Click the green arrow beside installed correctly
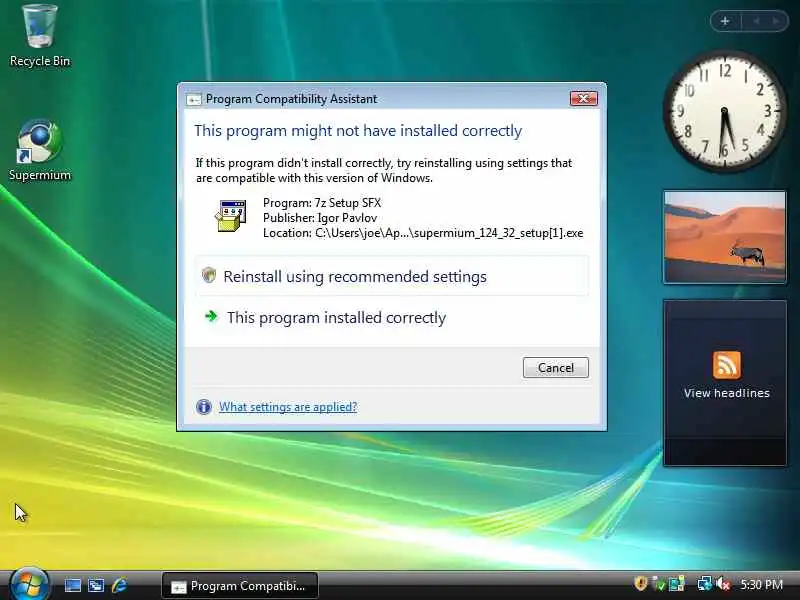This screenshot has height=600, width=800. [x=211, y=316]
